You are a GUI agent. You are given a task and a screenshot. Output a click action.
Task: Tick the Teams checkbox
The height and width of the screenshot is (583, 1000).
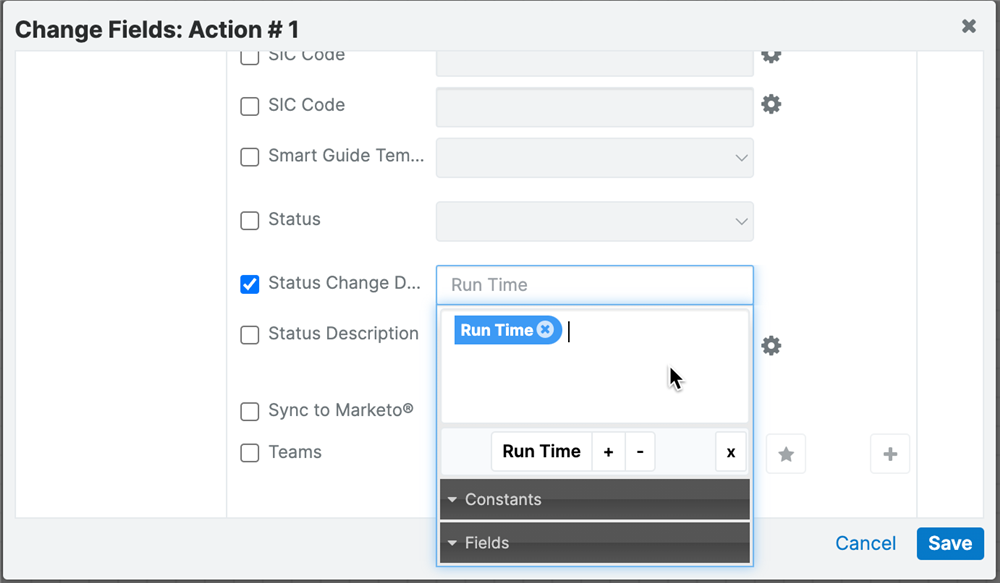[249, 453]
